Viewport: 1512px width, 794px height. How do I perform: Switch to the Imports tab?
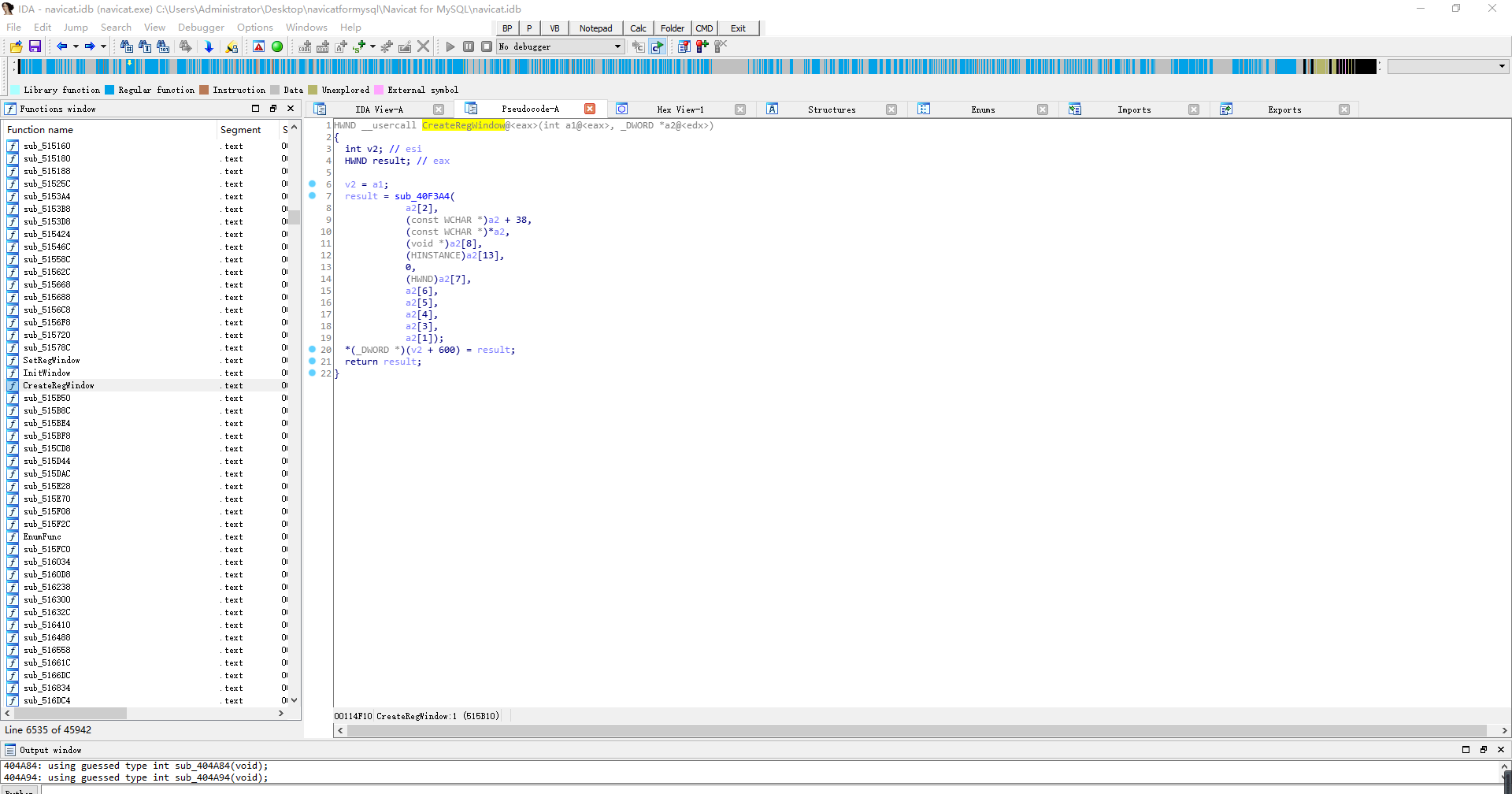pos(1134,109)
